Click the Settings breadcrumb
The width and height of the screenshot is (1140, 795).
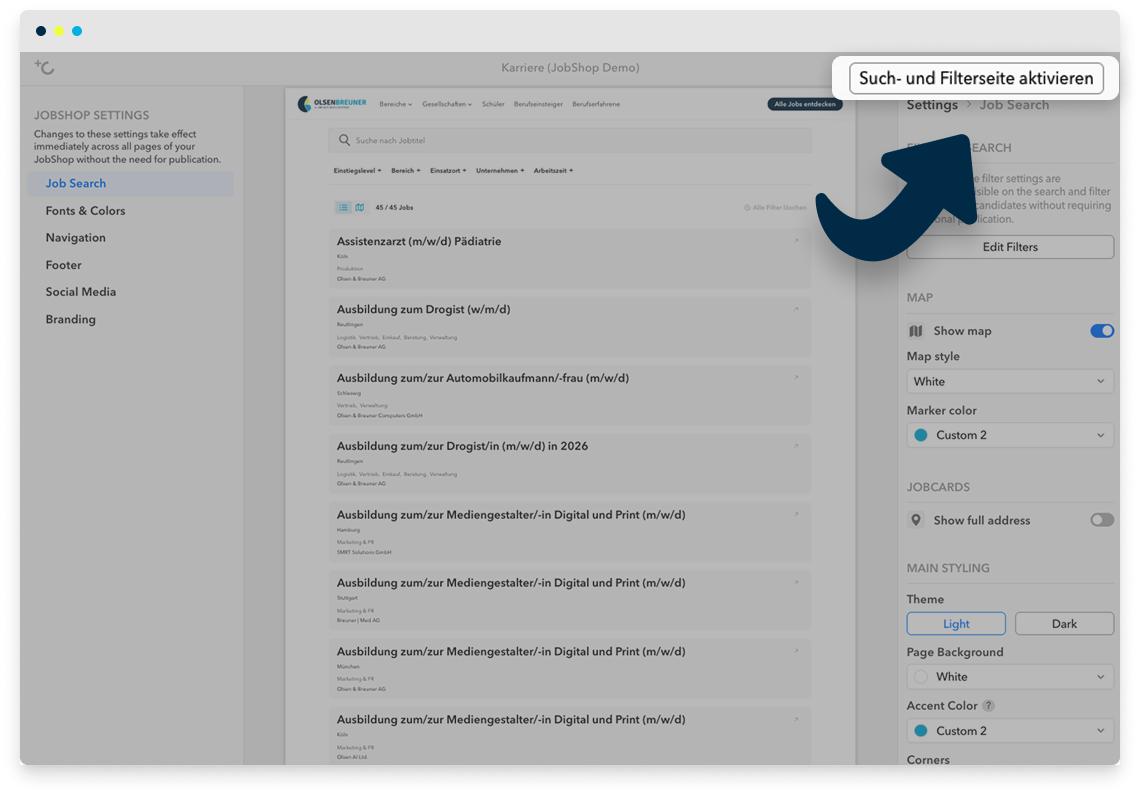(x=932, y=105)
